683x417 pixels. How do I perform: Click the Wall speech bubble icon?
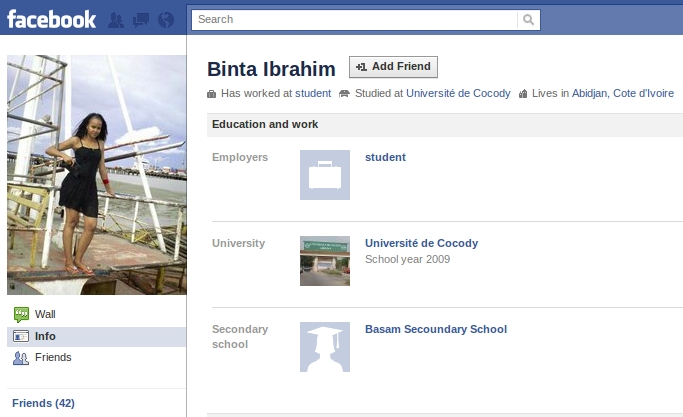[21, 314]
